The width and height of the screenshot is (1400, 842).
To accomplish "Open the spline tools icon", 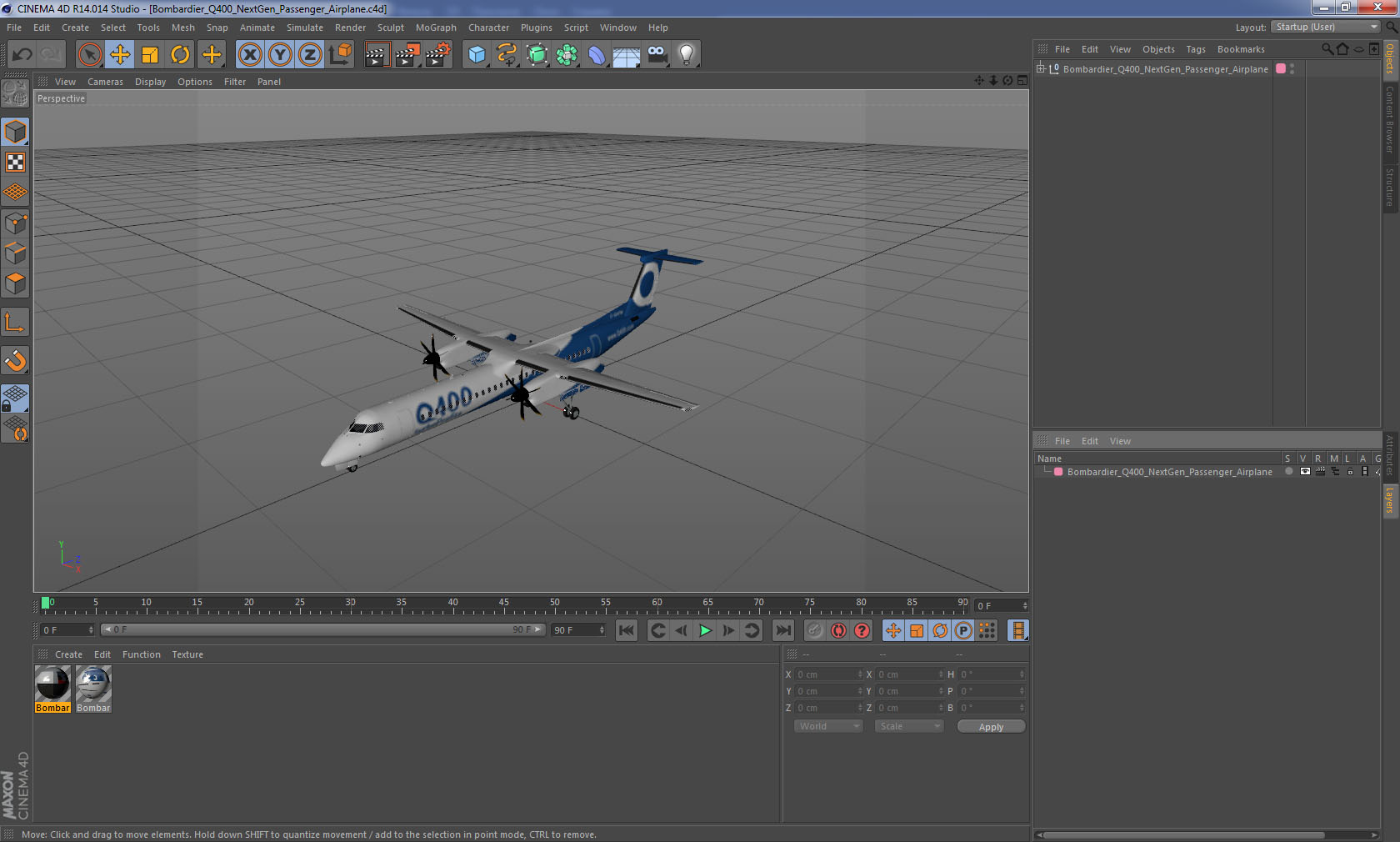I will tap(507, 55).
